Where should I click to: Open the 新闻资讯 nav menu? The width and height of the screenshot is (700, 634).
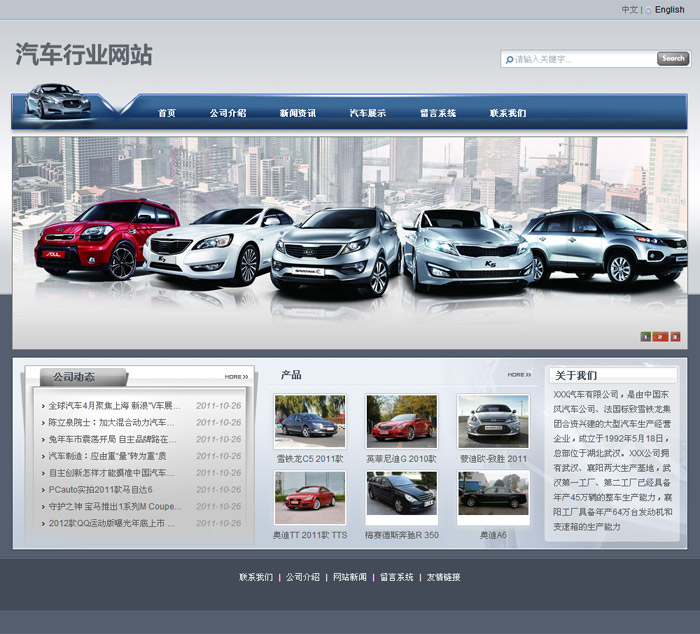(298, 113)
